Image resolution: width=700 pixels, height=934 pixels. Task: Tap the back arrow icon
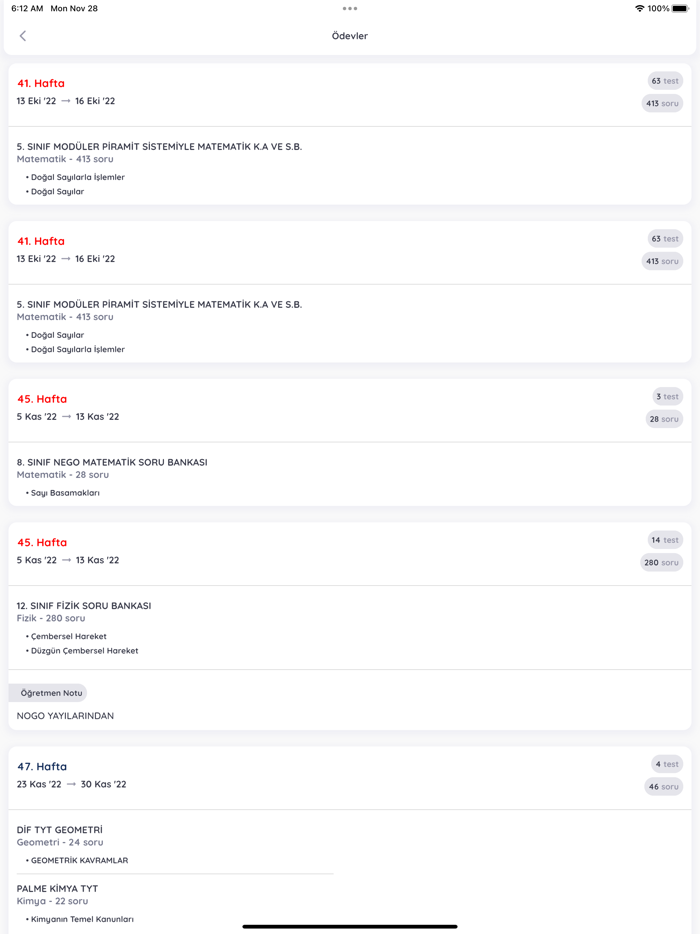point(23,36)
